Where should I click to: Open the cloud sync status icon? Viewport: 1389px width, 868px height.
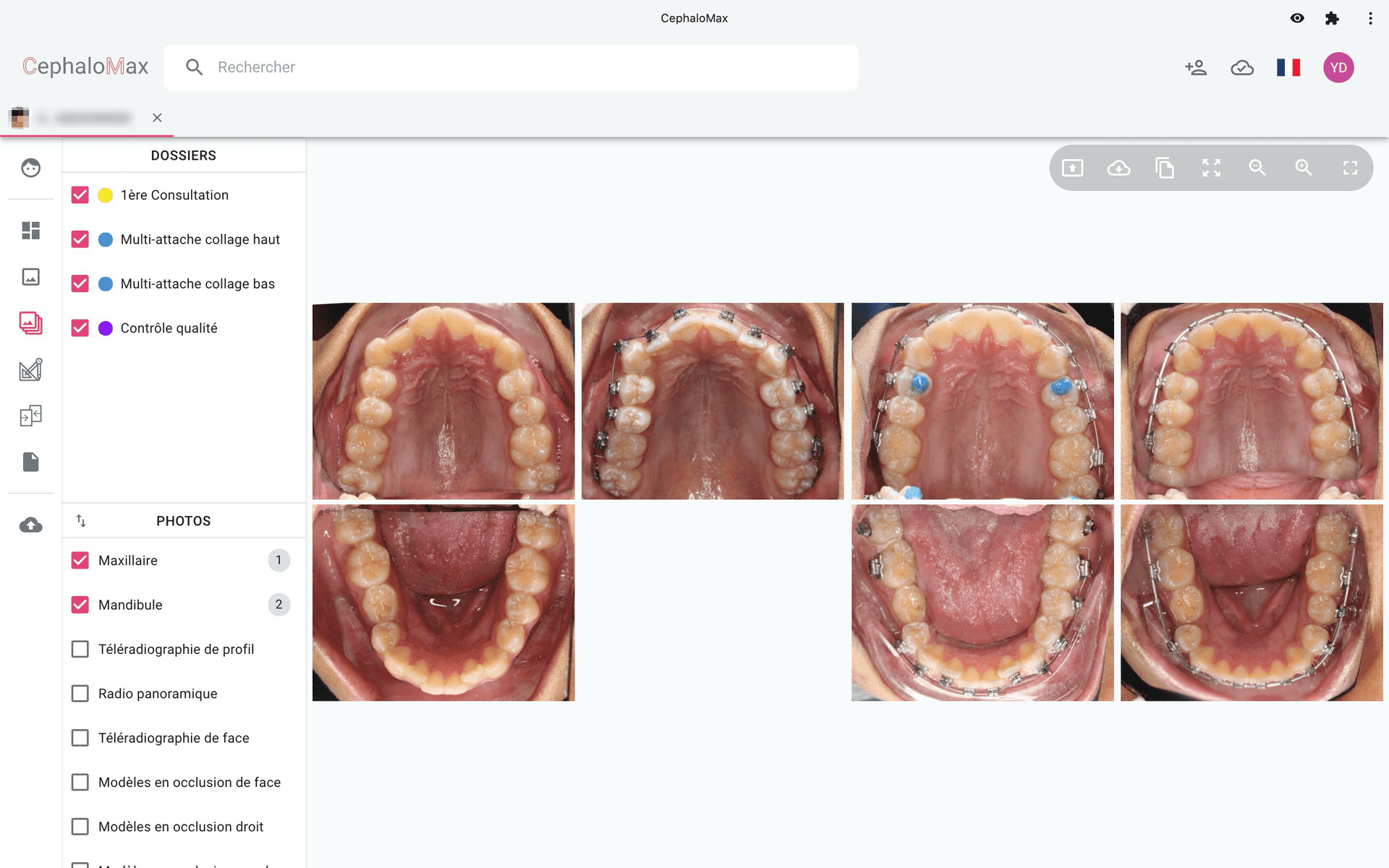tap(1242, 67)
